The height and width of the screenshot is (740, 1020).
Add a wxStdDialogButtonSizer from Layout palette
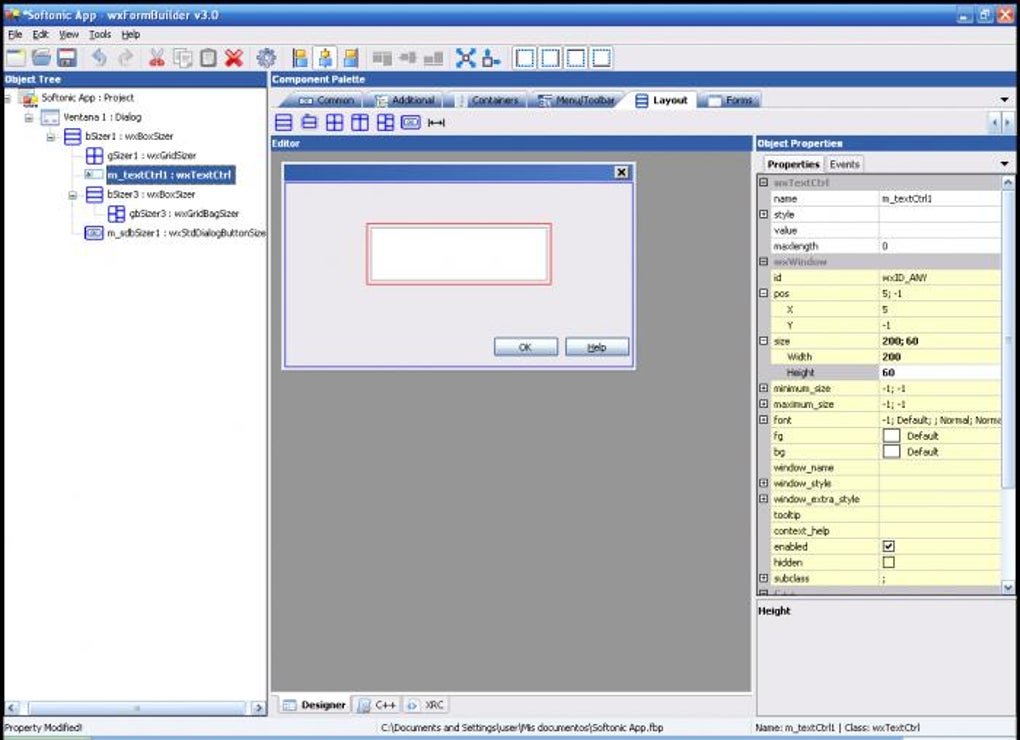coord(410,122)
